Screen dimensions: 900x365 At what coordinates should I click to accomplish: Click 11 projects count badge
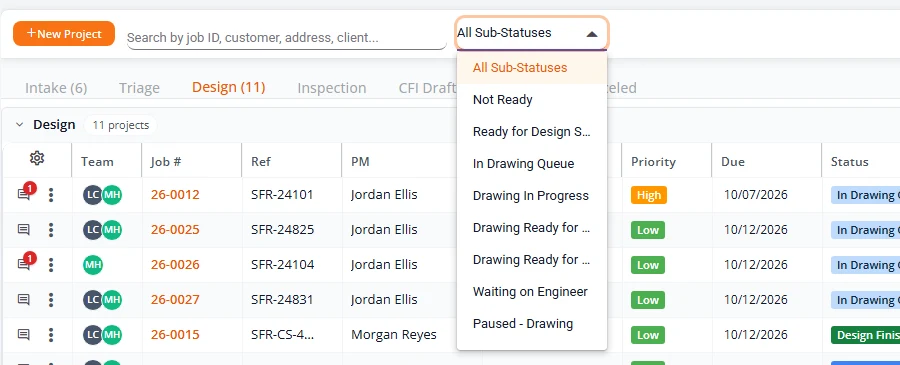tap(121, 125)
